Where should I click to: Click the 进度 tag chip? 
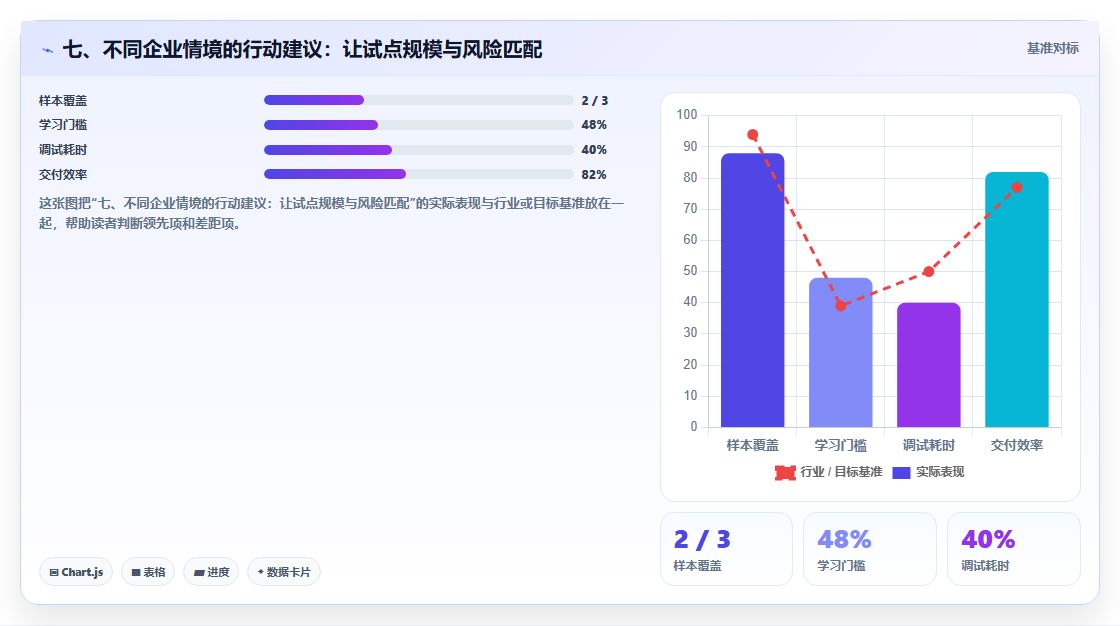pyautogui.click(x=211, y=572)
